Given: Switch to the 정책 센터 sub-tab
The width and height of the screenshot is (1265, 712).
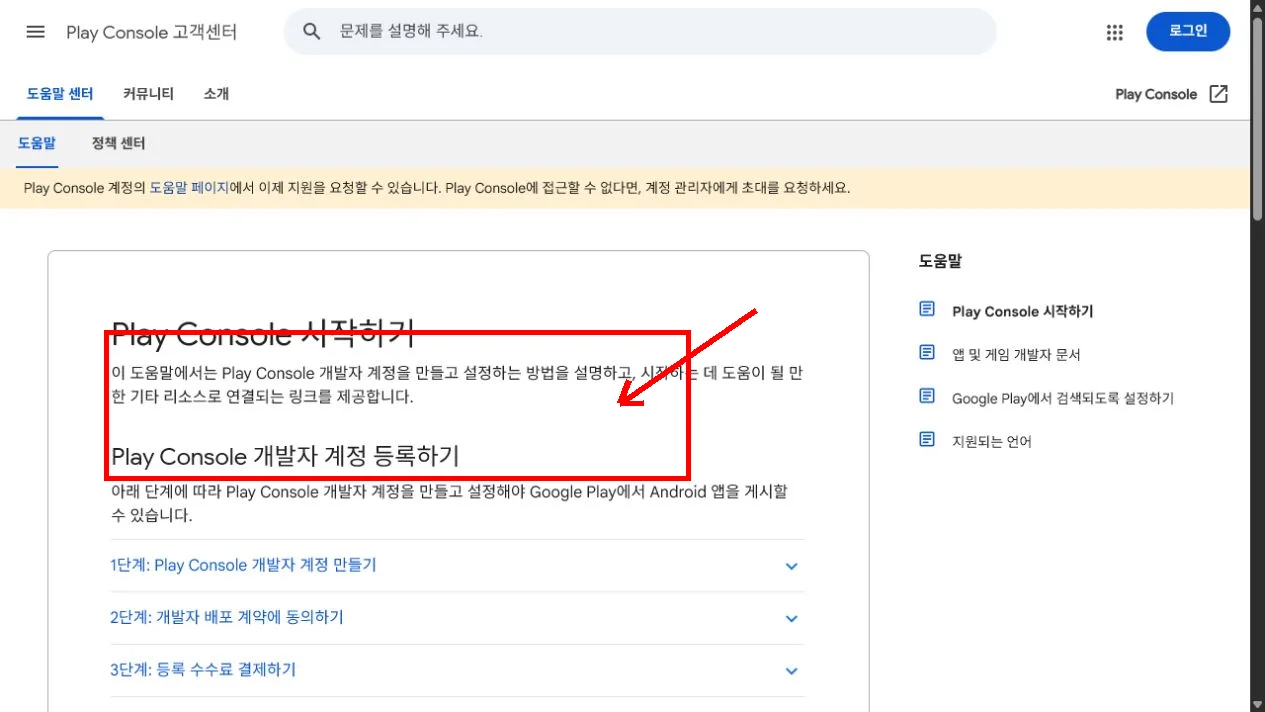Looking at the screenshot, I should [x=118, y=143].
